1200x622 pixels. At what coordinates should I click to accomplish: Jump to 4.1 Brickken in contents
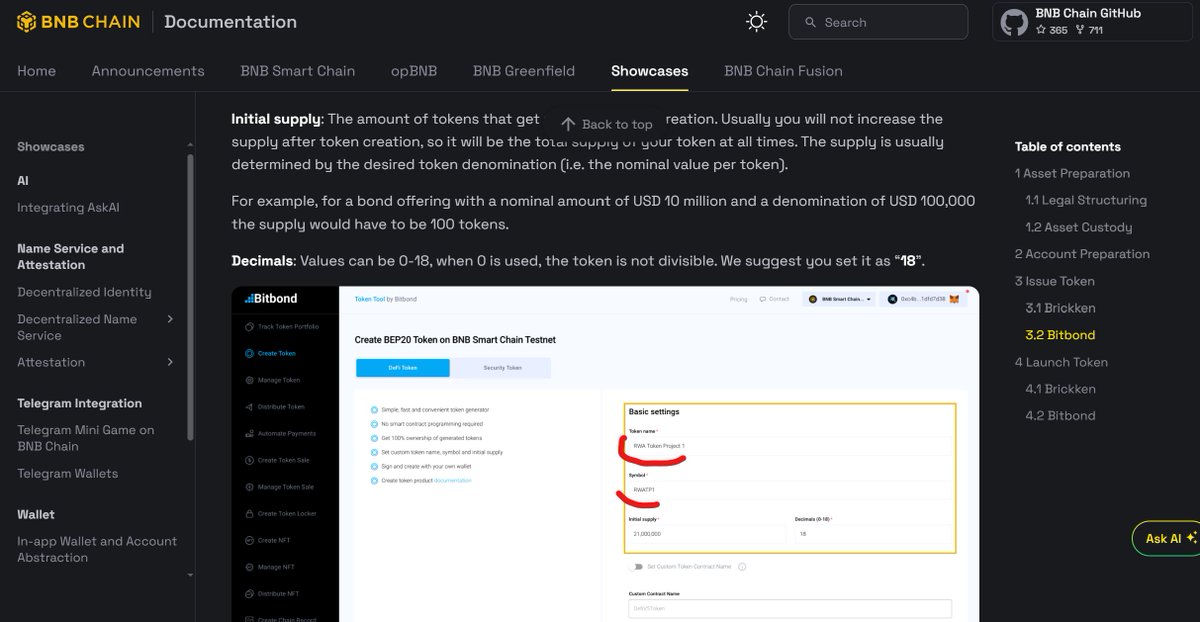pyautogui.click(x=1060, y=389)
